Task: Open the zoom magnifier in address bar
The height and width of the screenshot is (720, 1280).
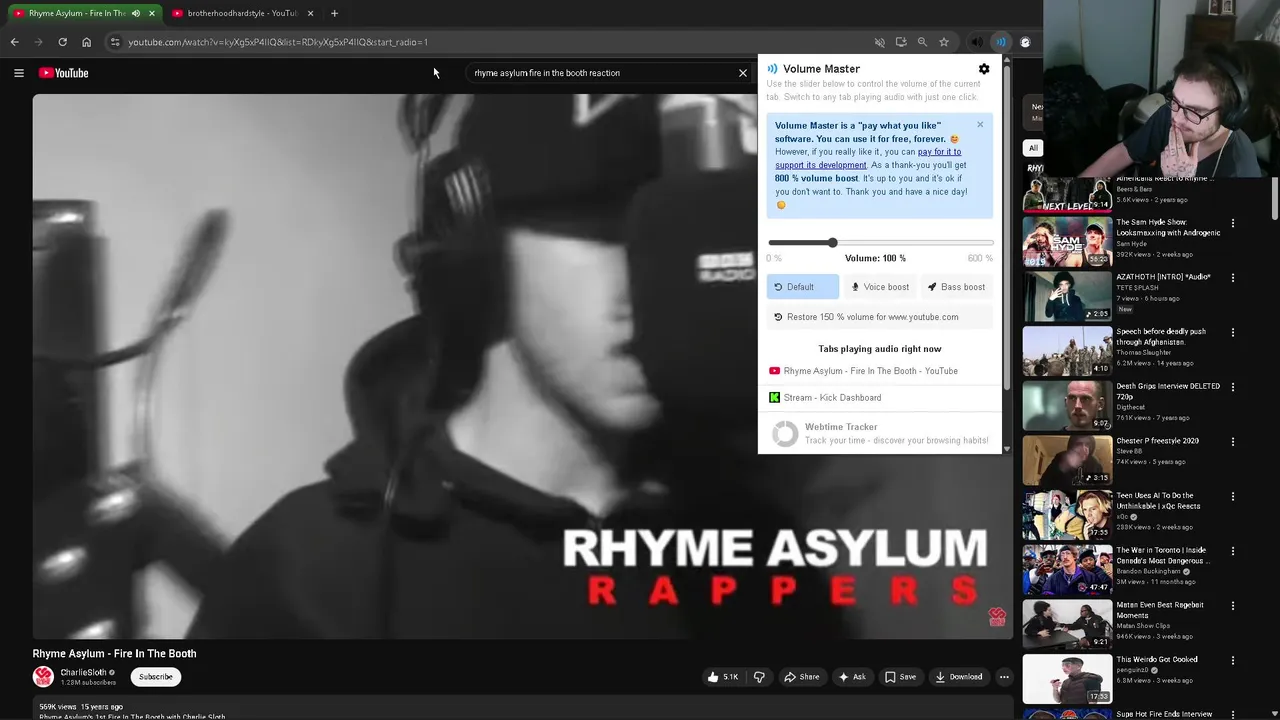Action: point(922,42)
